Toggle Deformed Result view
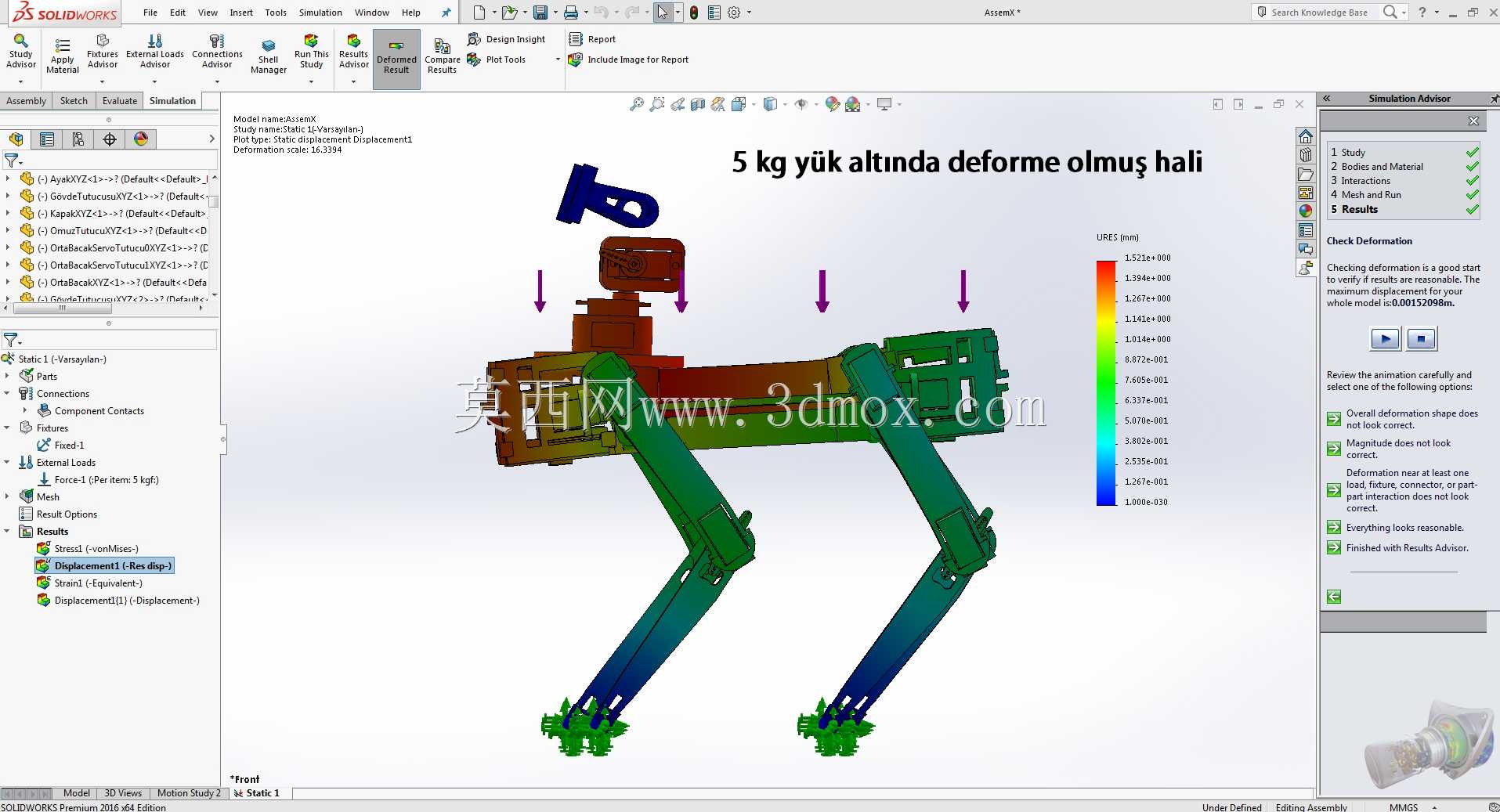Image resolution: width=1500 pixels, height=812 pixels. (396, 59)
